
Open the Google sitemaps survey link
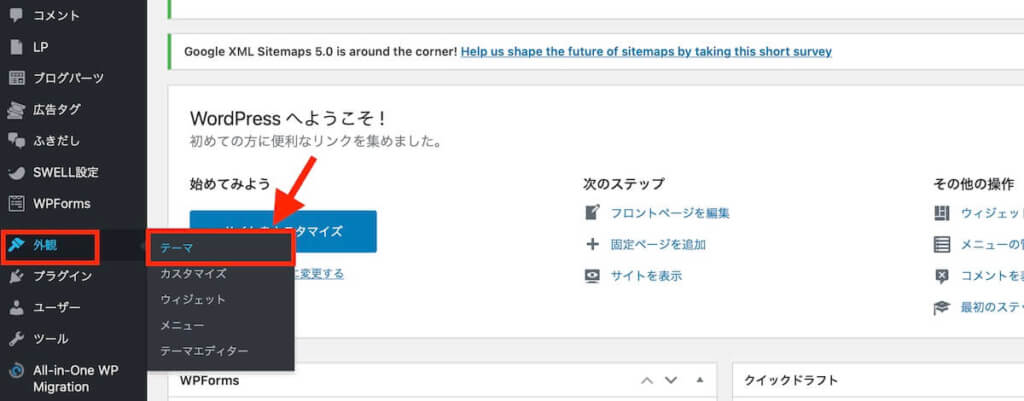(x=647, y=52)
